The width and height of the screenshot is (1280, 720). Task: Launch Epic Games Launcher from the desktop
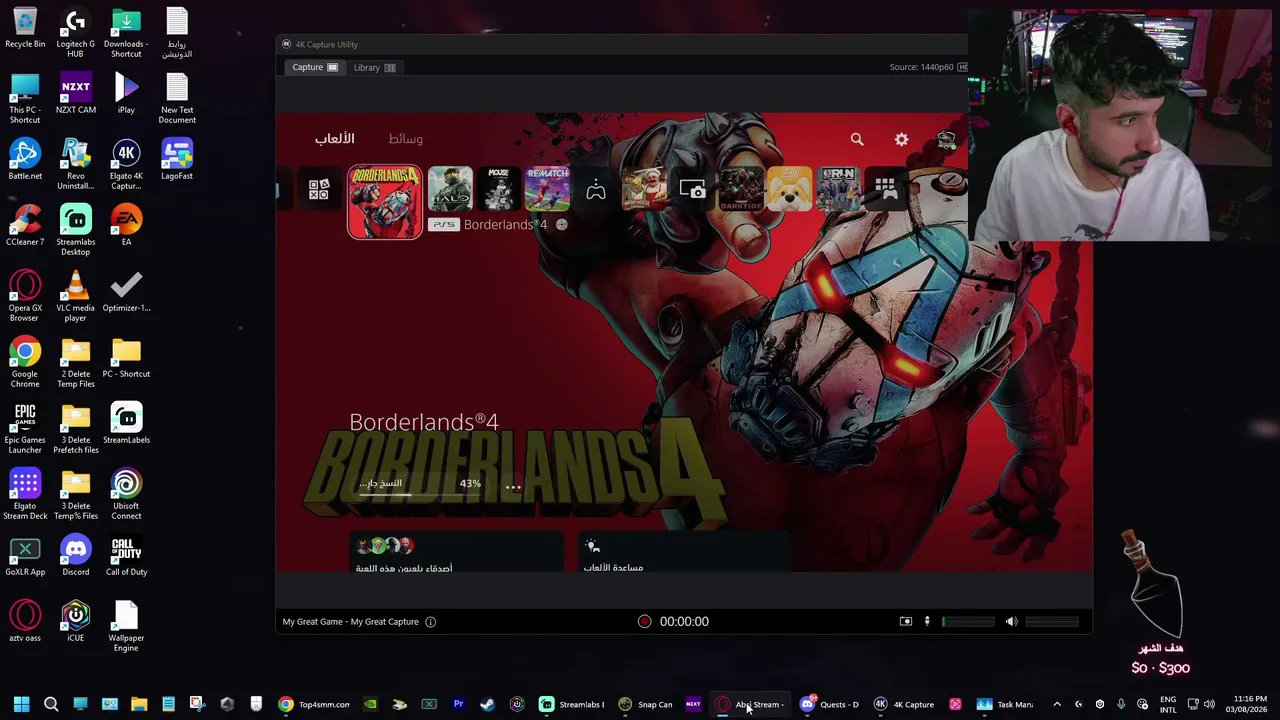click(25, 429)
